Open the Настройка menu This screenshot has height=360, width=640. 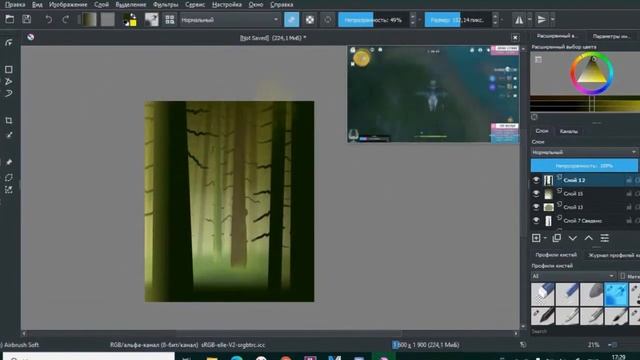(x=227, y=4)
